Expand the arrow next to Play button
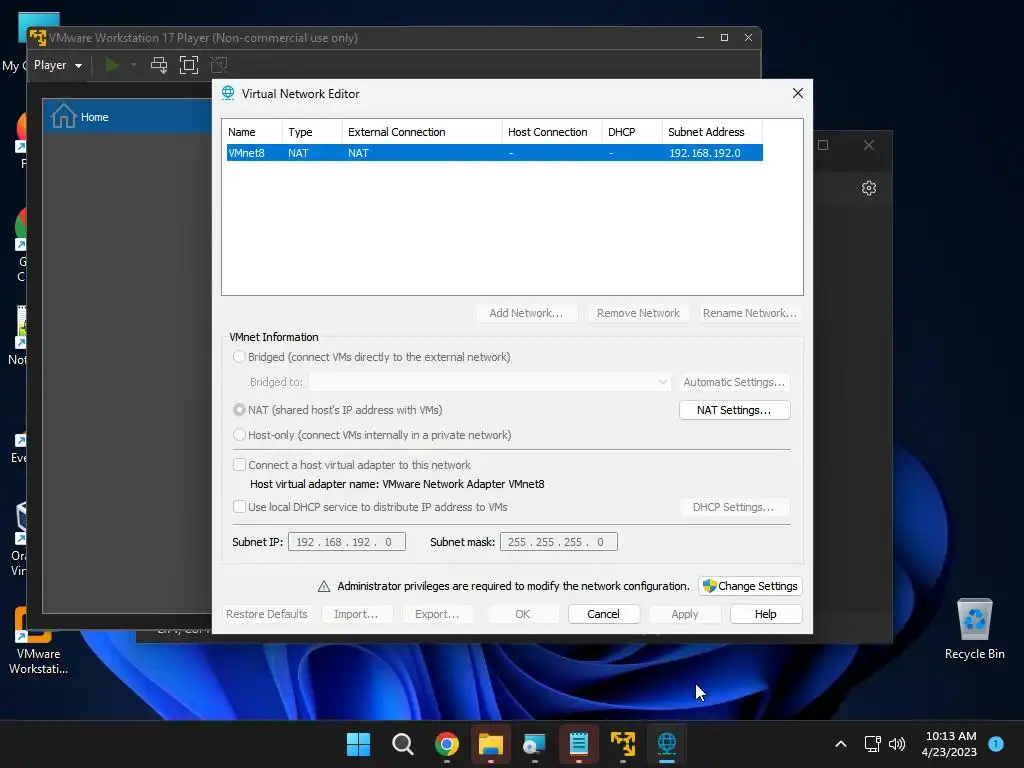 point(134,65)
